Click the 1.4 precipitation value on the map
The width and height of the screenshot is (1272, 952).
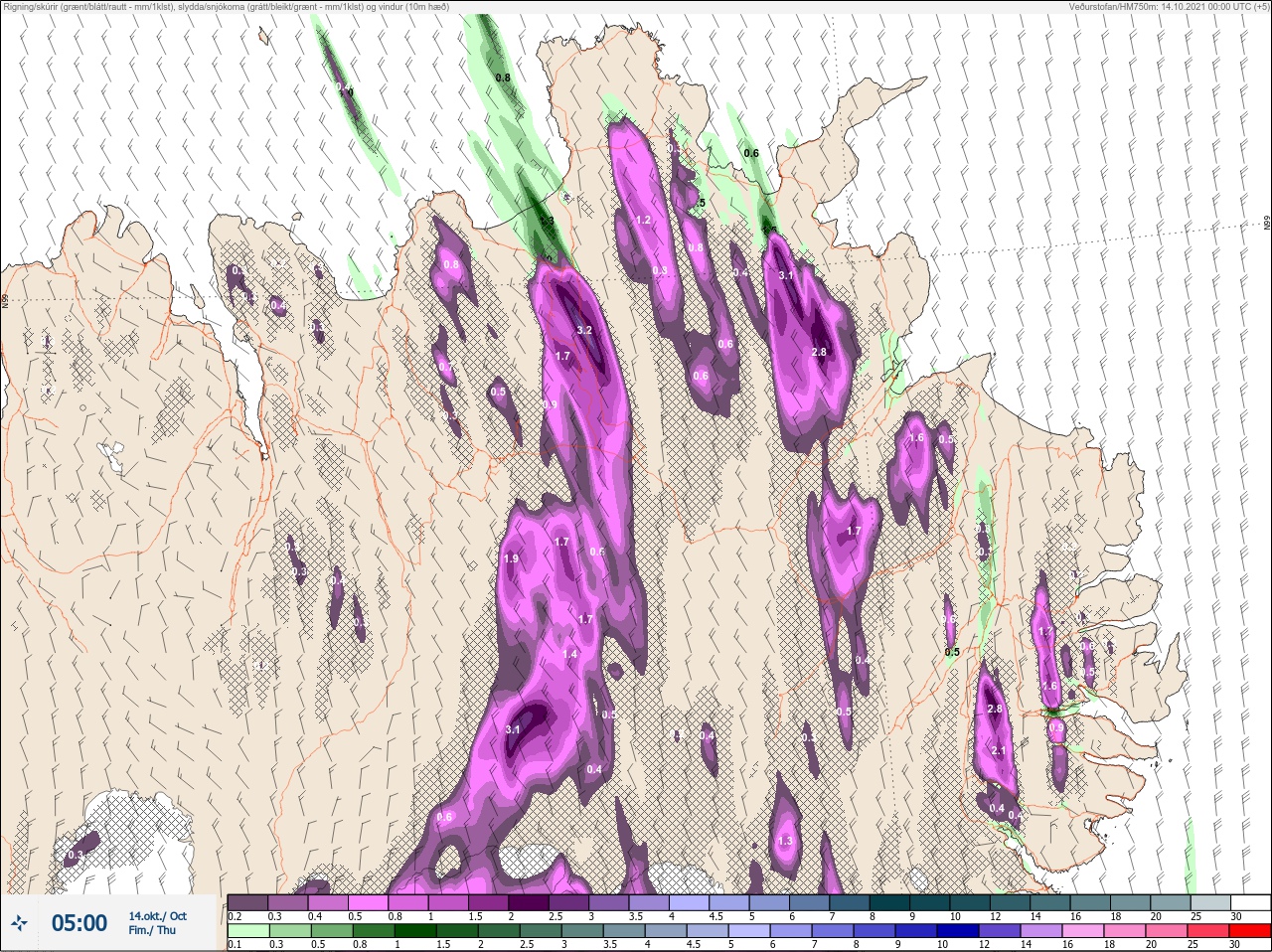pos(569,655)
